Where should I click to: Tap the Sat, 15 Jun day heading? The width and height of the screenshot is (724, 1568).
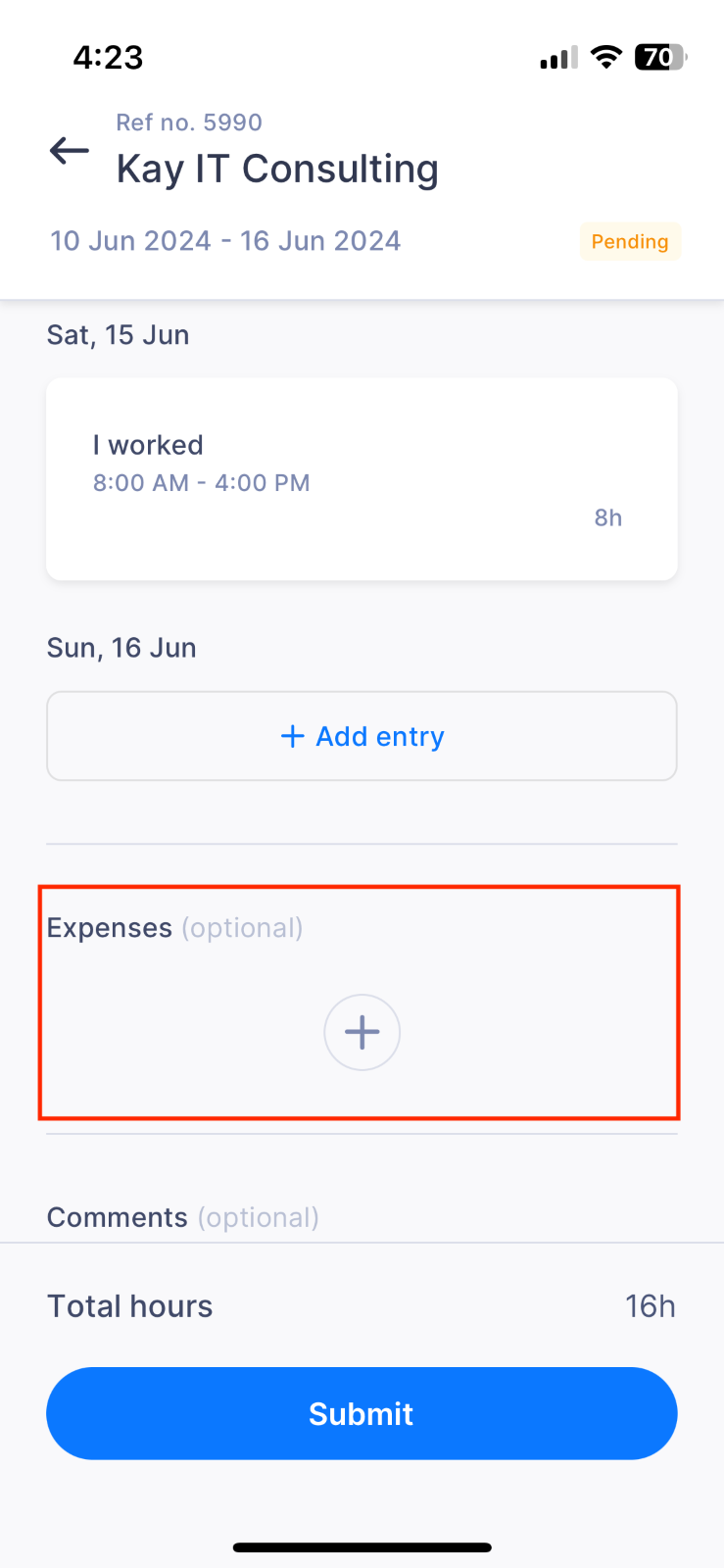tap(118, 335)
